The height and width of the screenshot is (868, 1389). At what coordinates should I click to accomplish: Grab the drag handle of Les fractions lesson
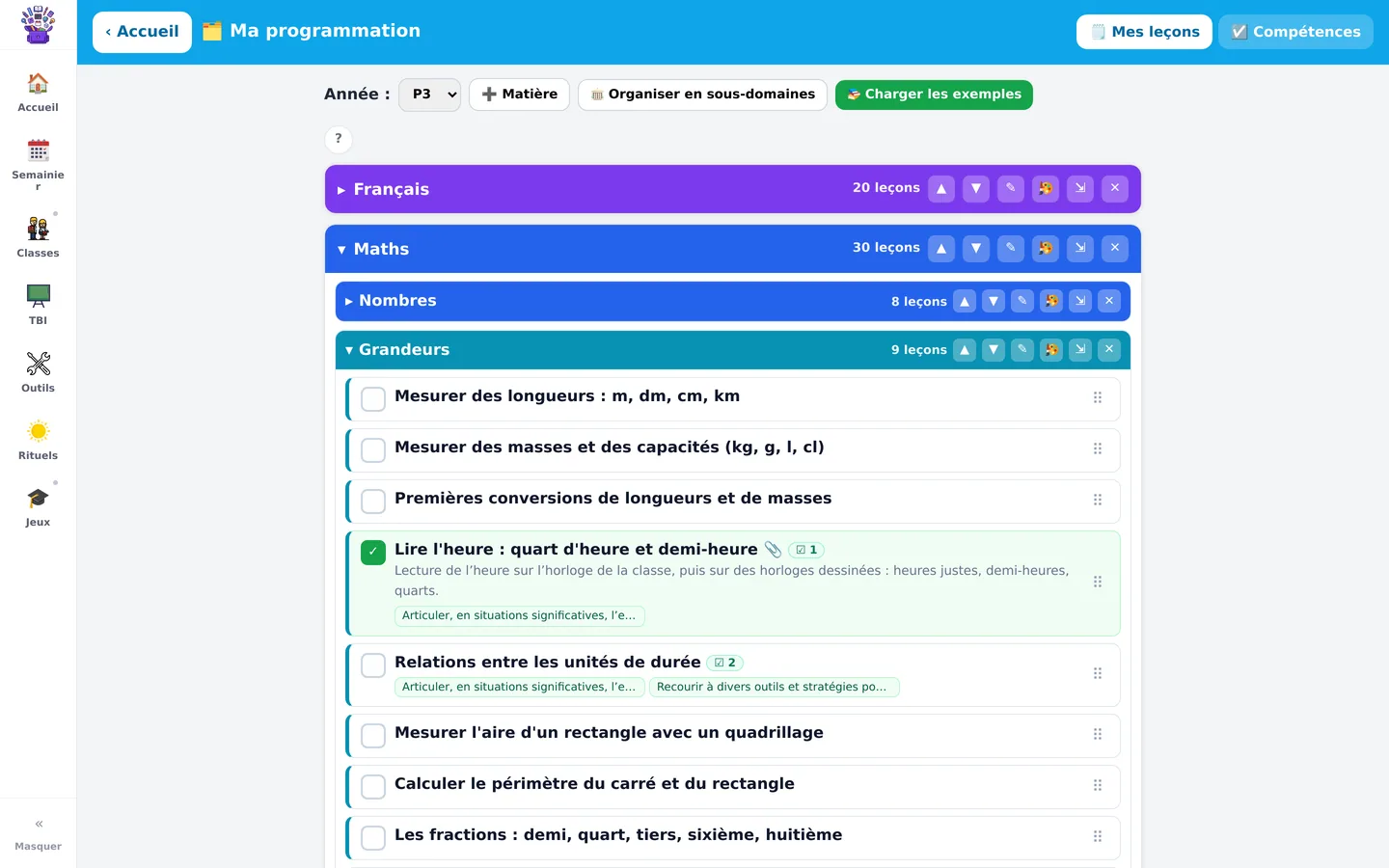click(x=1098, y=836)
